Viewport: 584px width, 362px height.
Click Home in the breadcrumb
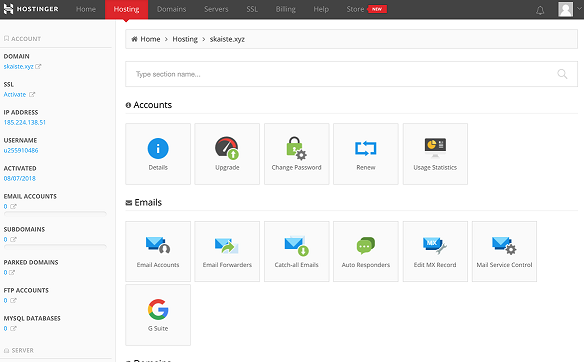coord(150,39)
